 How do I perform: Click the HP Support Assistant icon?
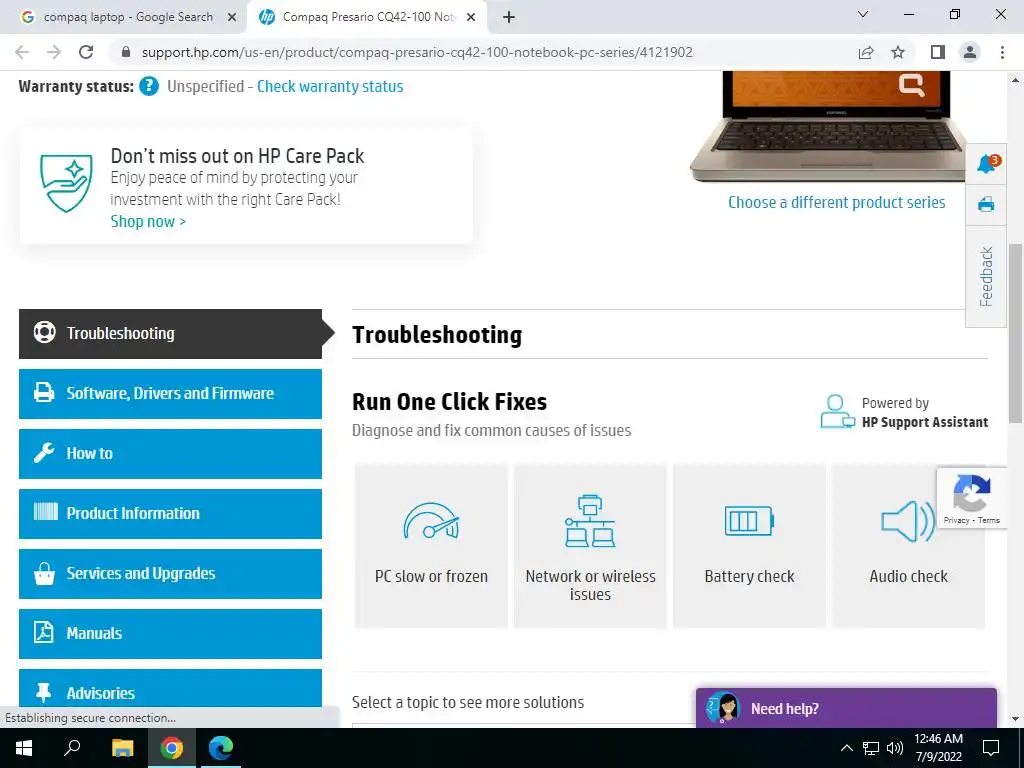(x=837, y=411)
